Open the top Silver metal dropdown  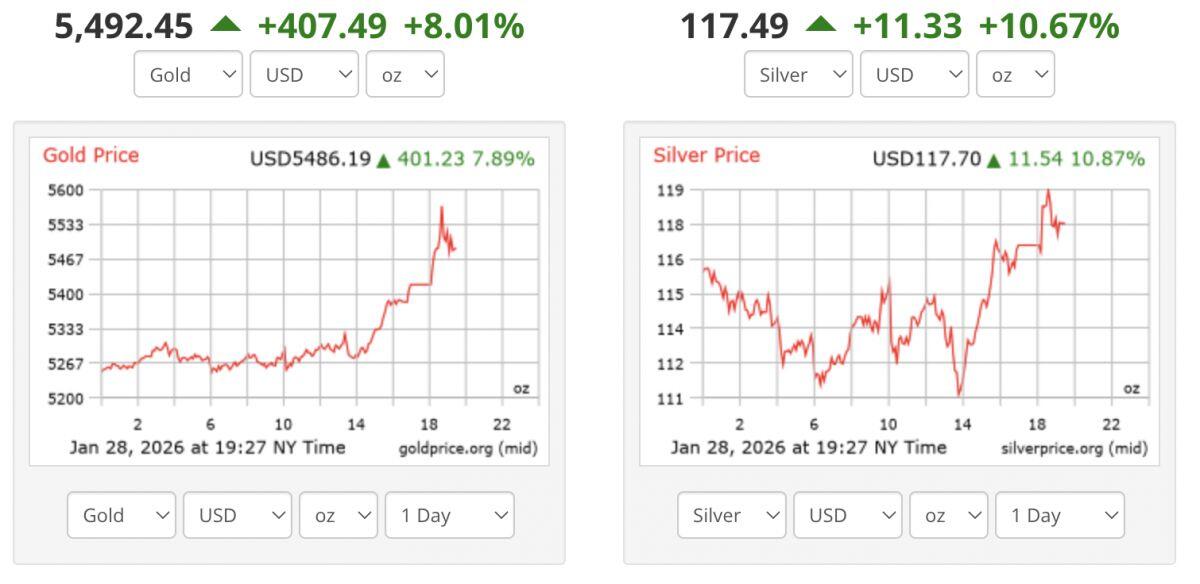click(x=798, y=75)
